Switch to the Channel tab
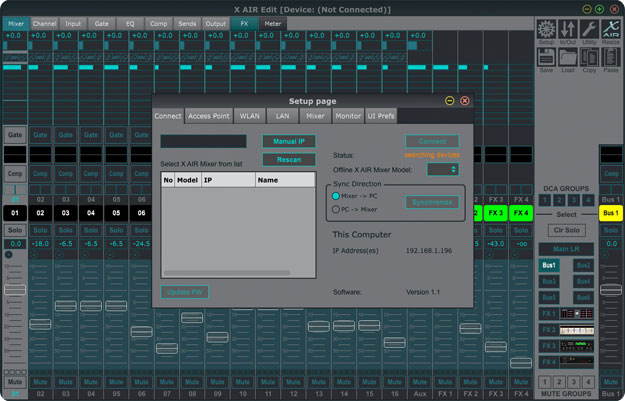This screenshot has width=625, height=401. coord(44,24)
